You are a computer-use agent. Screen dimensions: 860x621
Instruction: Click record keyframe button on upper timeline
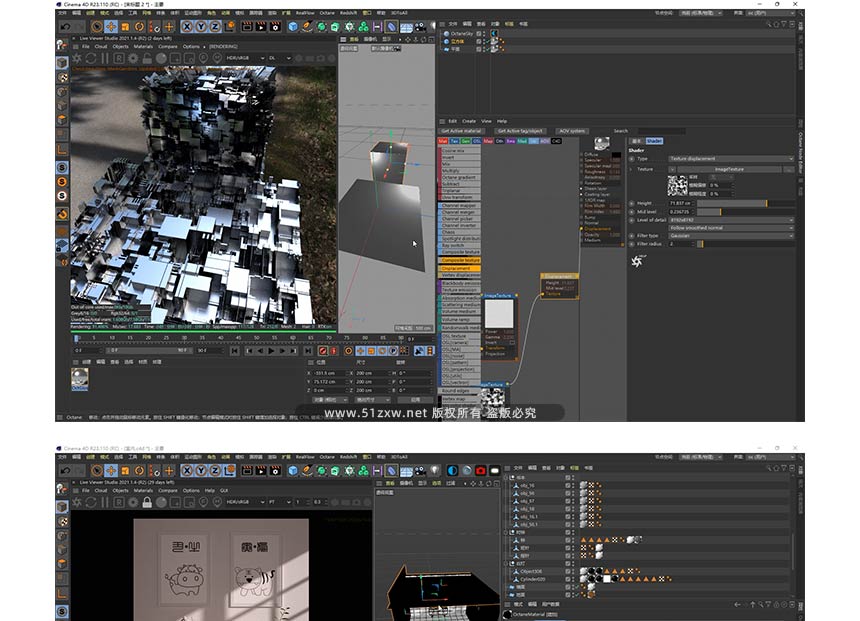pyautogui.click(x=322, y=351)
